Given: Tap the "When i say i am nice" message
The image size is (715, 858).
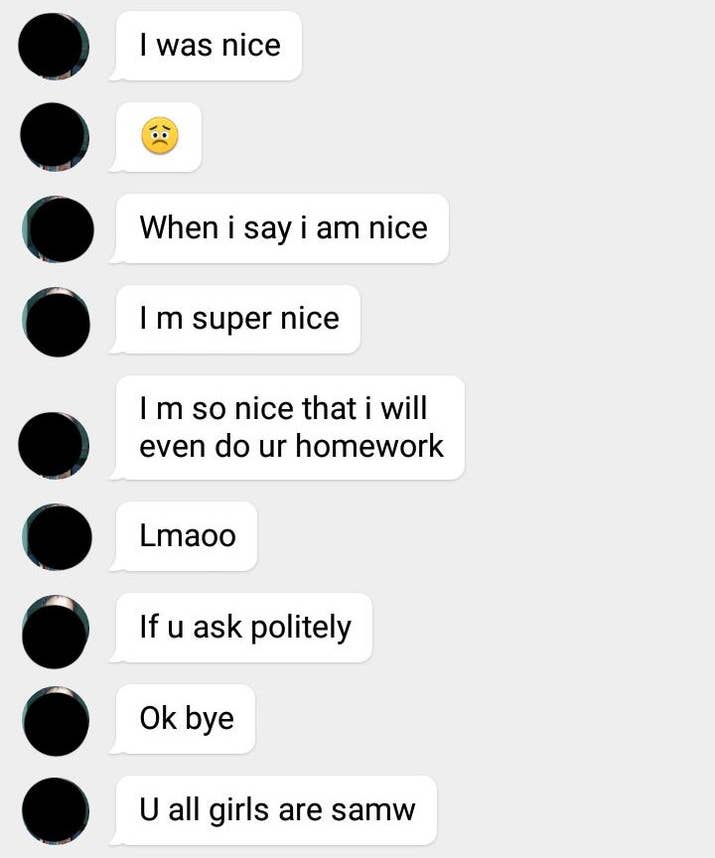Looking at the screenshot, I should [x=283, y=228].
